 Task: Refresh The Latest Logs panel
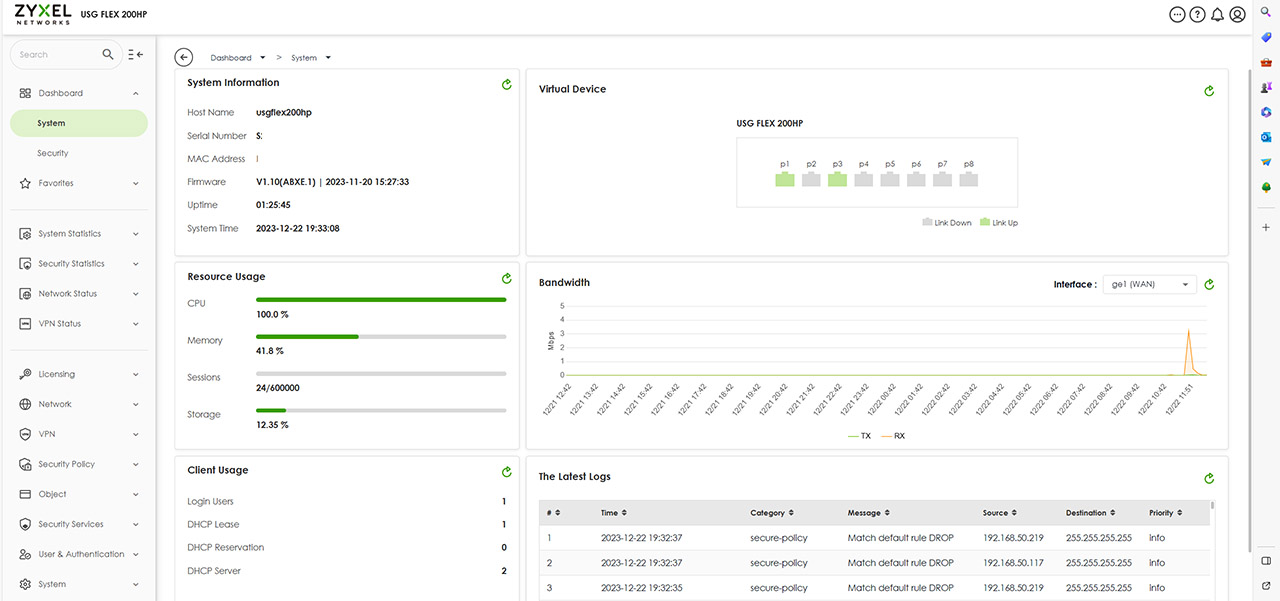1209,479
